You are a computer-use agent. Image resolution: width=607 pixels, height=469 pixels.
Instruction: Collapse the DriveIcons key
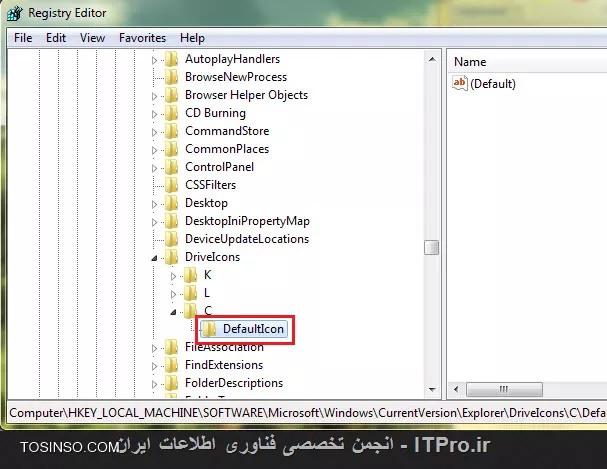(154, 258)
